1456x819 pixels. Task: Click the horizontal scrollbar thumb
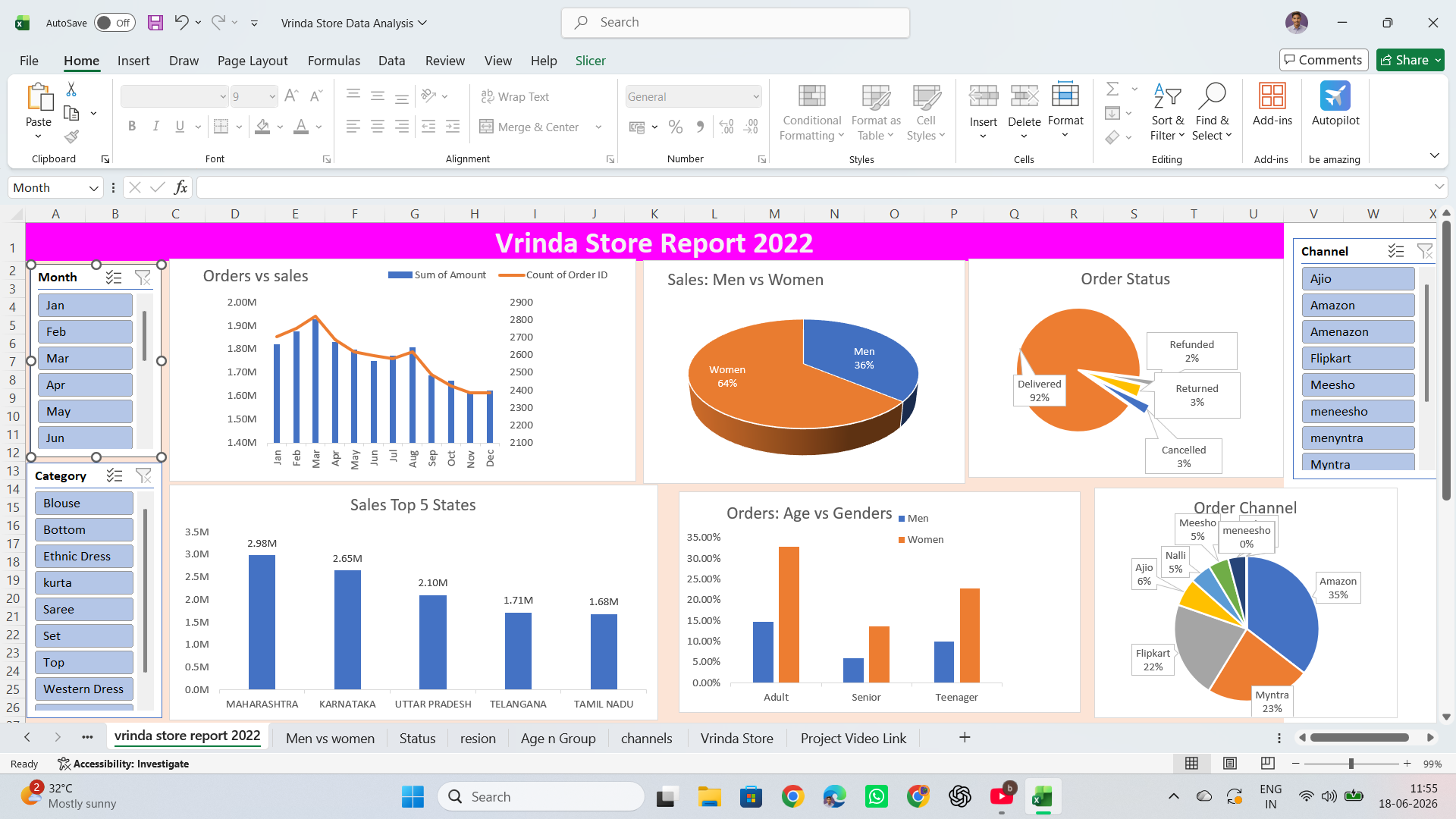click(x=1360, y=737)
